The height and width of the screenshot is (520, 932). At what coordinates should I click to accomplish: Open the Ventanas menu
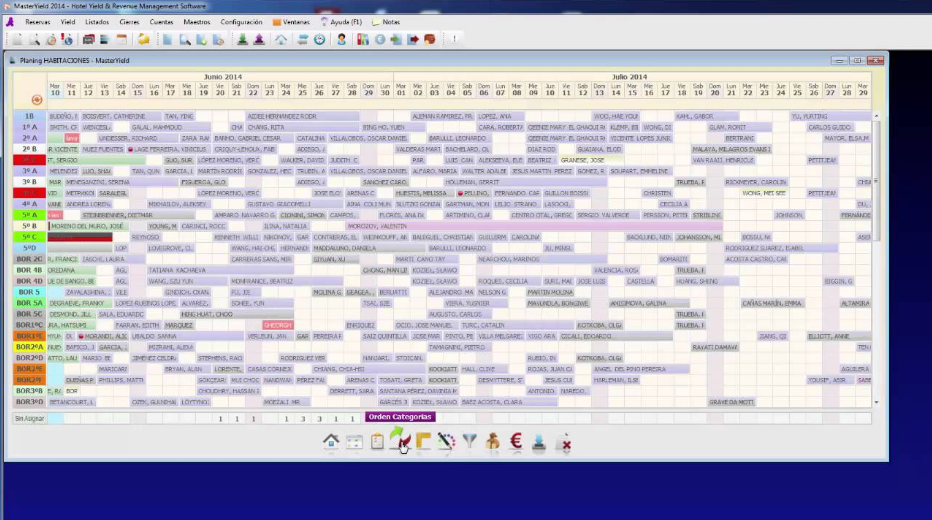[x=291, y=22]
